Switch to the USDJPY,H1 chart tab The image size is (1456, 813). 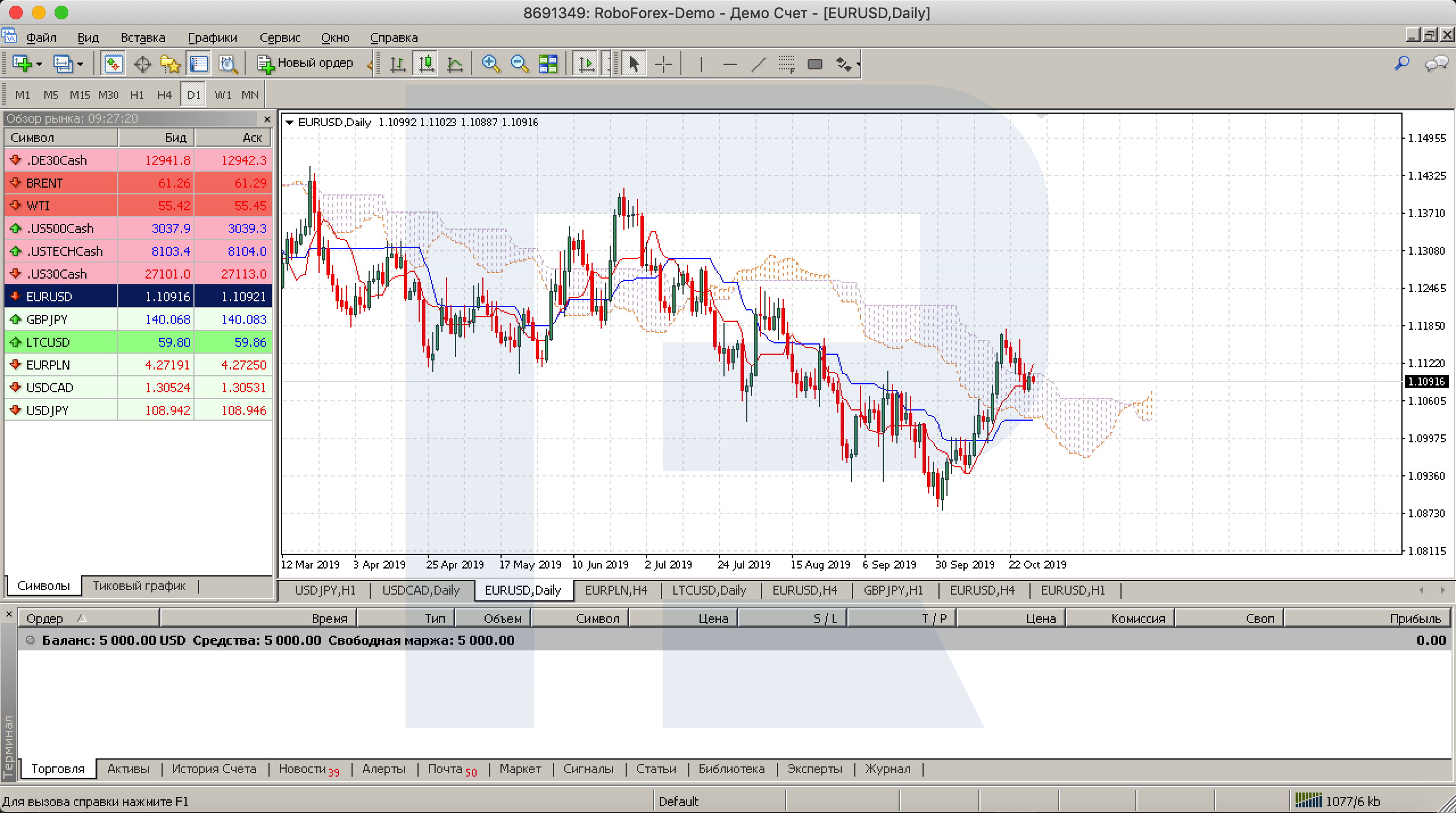click(x=325, y=590)
